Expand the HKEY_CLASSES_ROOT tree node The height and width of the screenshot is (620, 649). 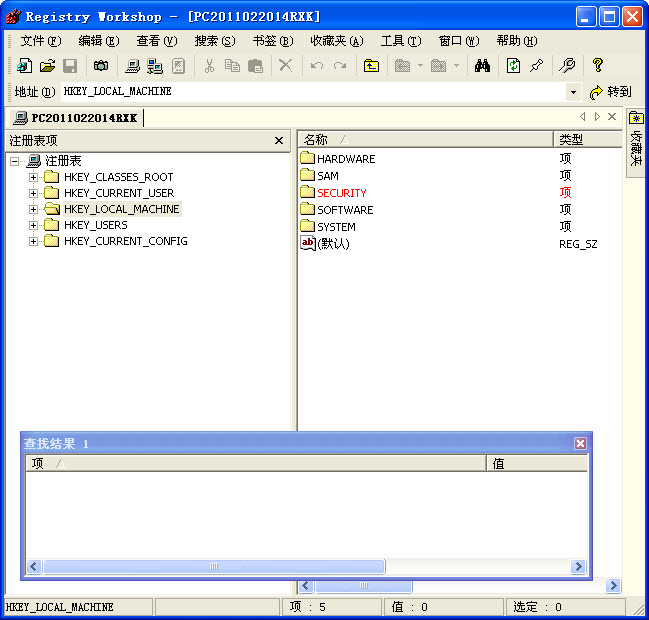coord(33,177)
